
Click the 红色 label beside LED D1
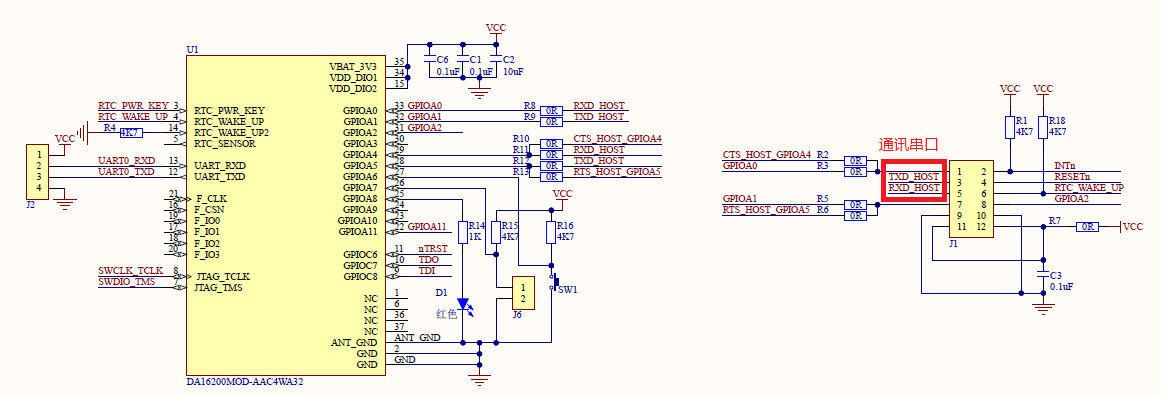pos(446,314)
